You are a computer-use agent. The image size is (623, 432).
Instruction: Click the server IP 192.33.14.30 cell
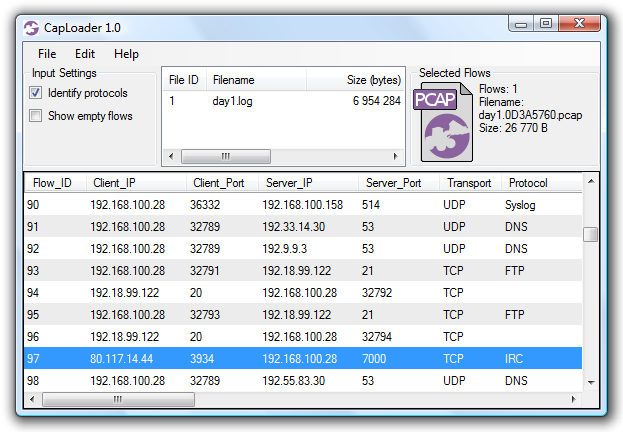point(294,227)
